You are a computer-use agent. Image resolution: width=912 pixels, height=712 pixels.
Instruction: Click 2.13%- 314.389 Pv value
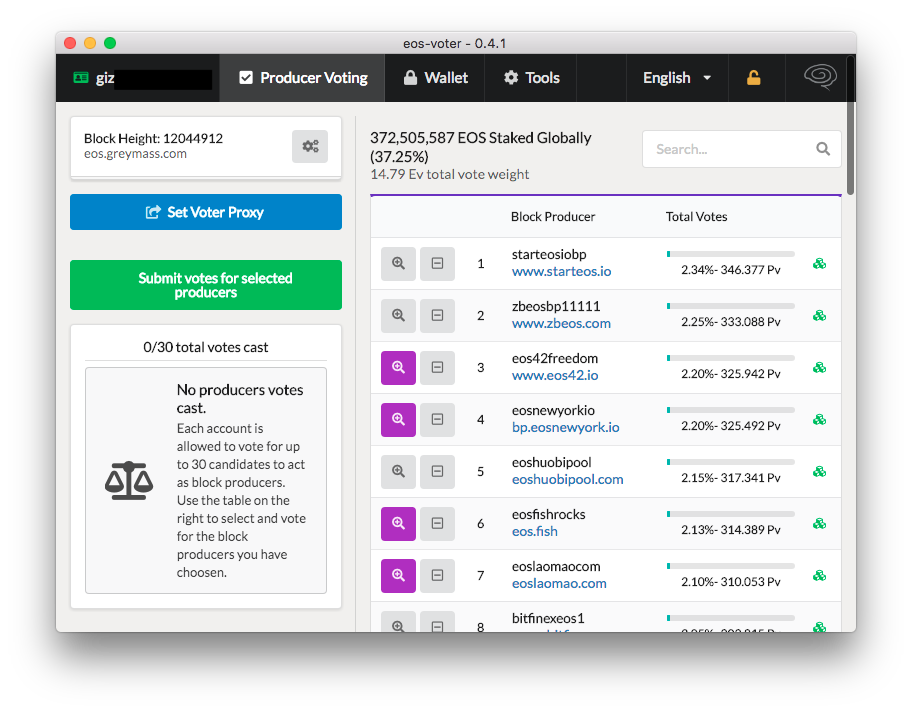731,530
